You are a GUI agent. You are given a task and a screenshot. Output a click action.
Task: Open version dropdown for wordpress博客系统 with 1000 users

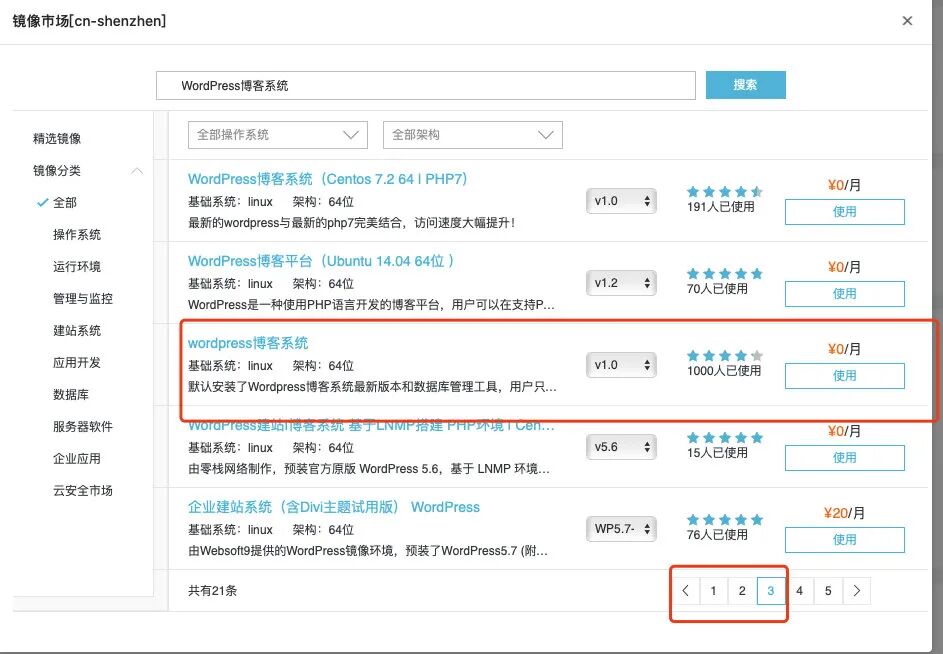(621, 365)
